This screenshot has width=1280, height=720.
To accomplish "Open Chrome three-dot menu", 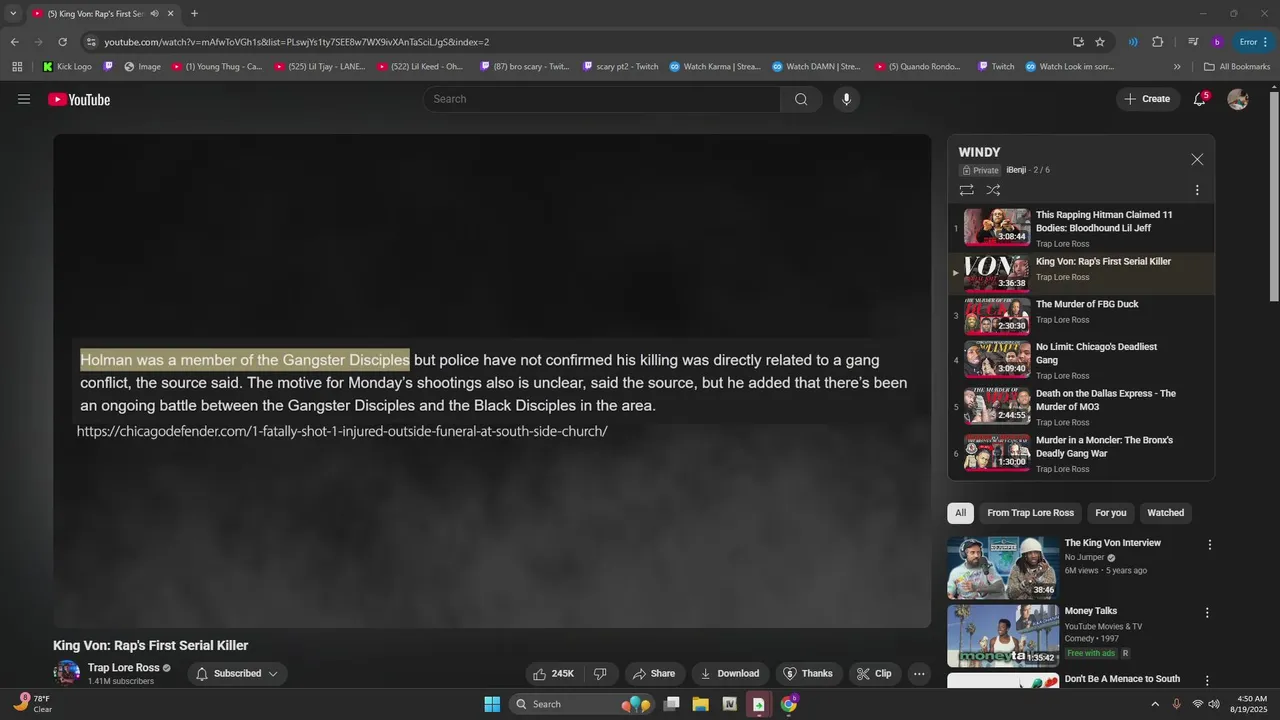I will pos(1267,42).
